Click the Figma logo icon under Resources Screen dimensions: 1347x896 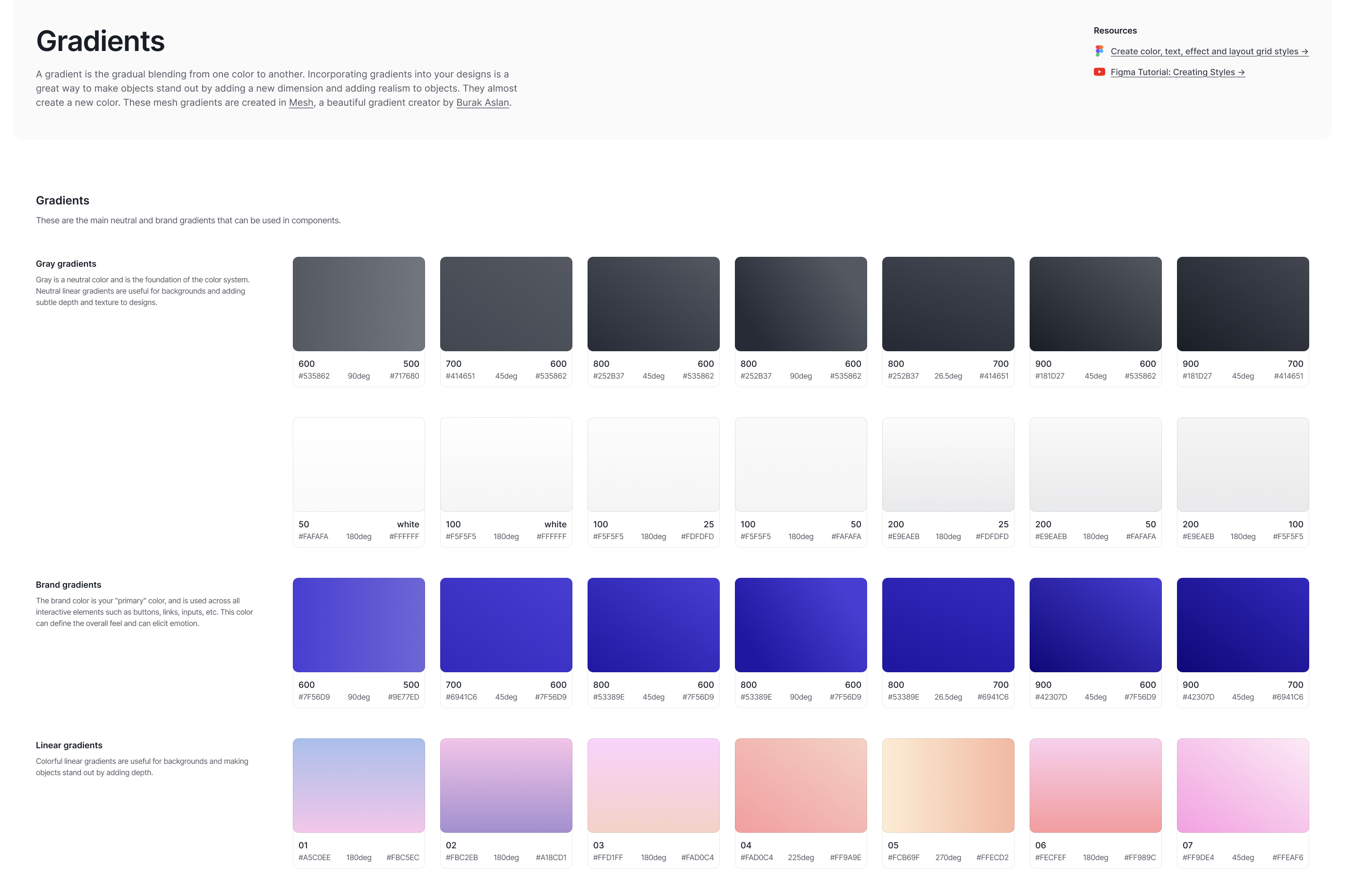(1099, 51)
